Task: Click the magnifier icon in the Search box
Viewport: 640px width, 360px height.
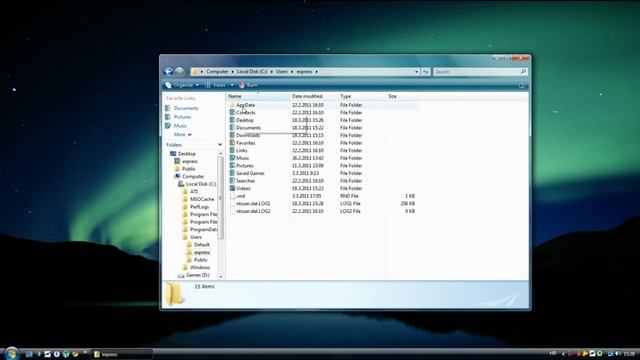Action: click(523, 71)
